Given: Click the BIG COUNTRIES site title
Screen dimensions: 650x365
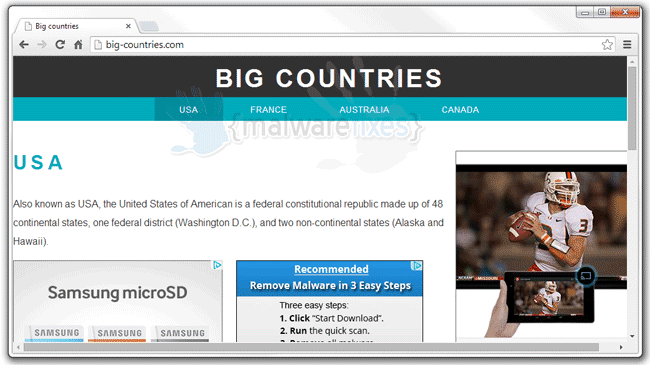Looking at the screenshot, I should (x=329, y=78).
